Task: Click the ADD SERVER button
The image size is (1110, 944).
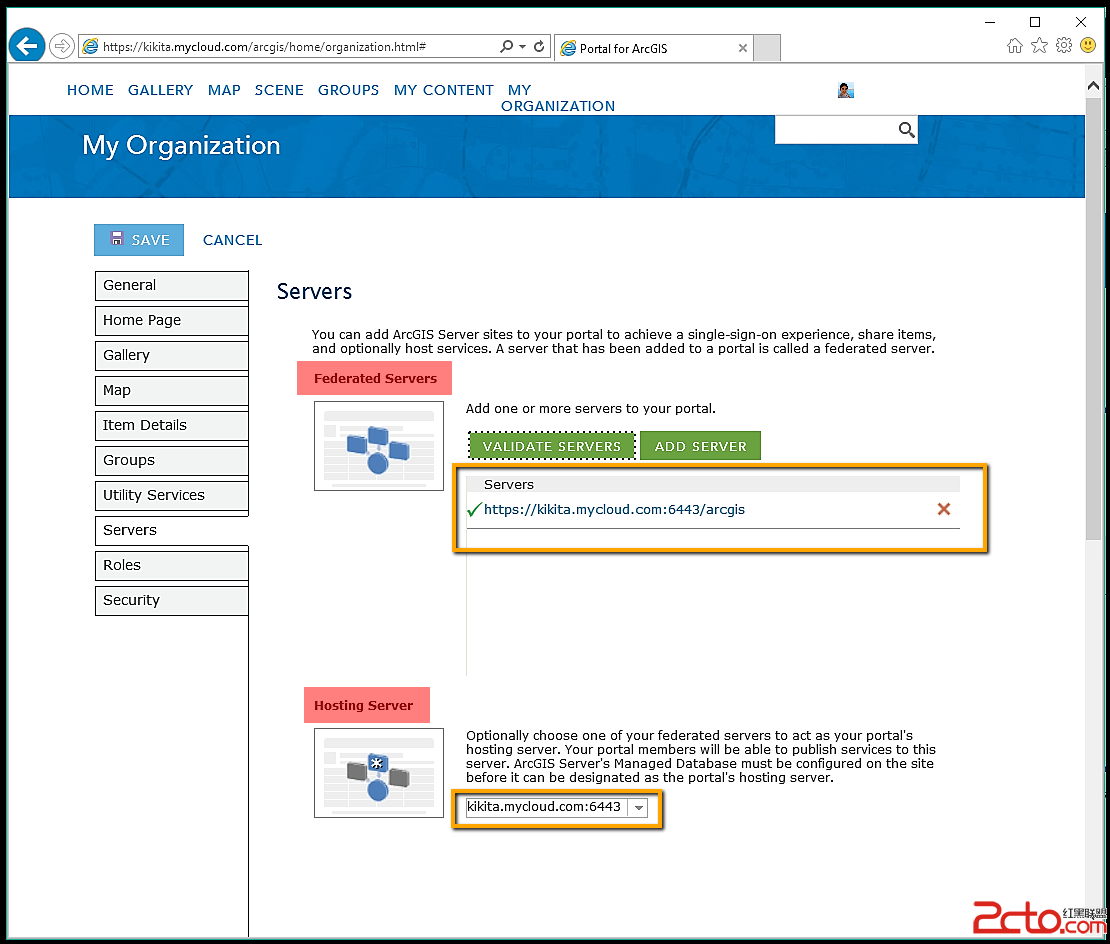Action: (x=700, y=446)
